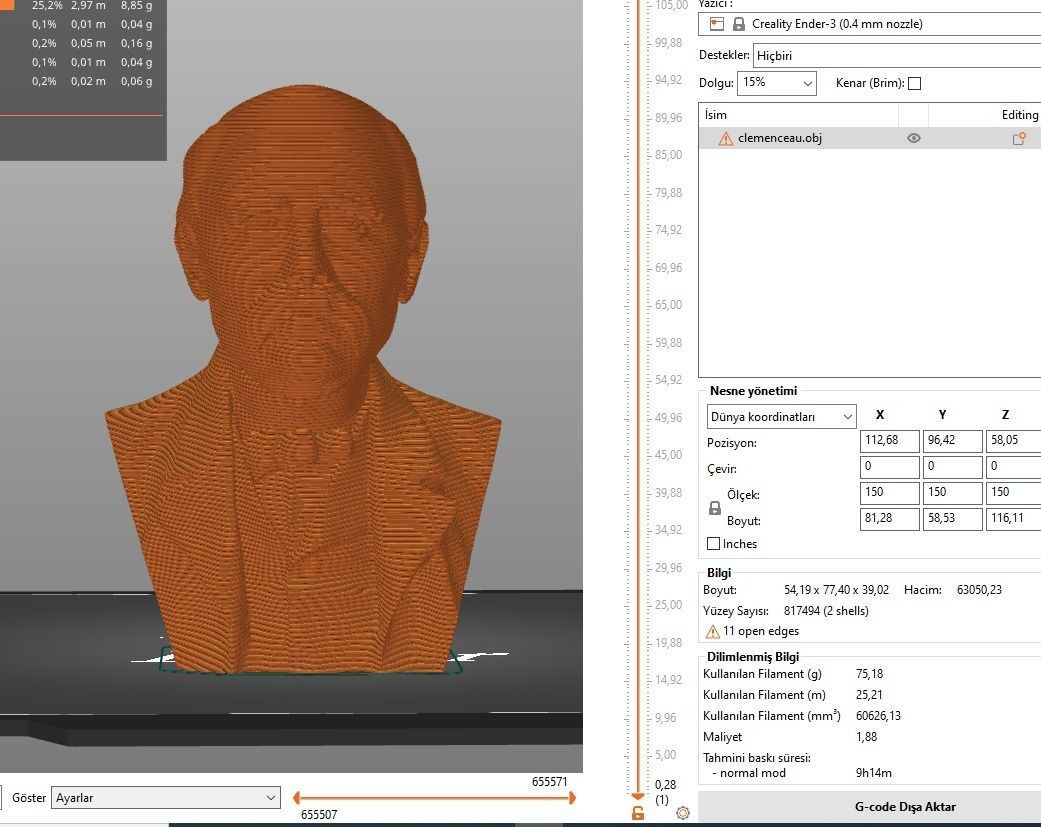Click the İsim column header
Image resolution: width=1041 pixels, height=827 pixels.
[x=799, y=115]
